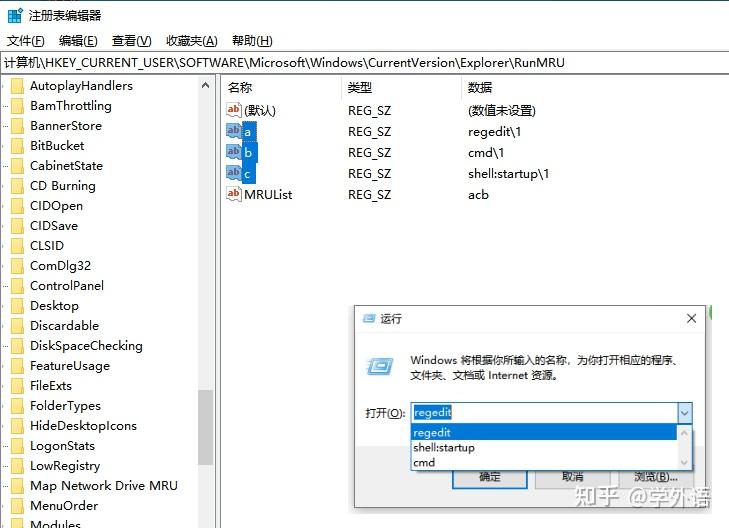Open the 查看(V) menu
The image size is (729, 528).
point(132,41)
